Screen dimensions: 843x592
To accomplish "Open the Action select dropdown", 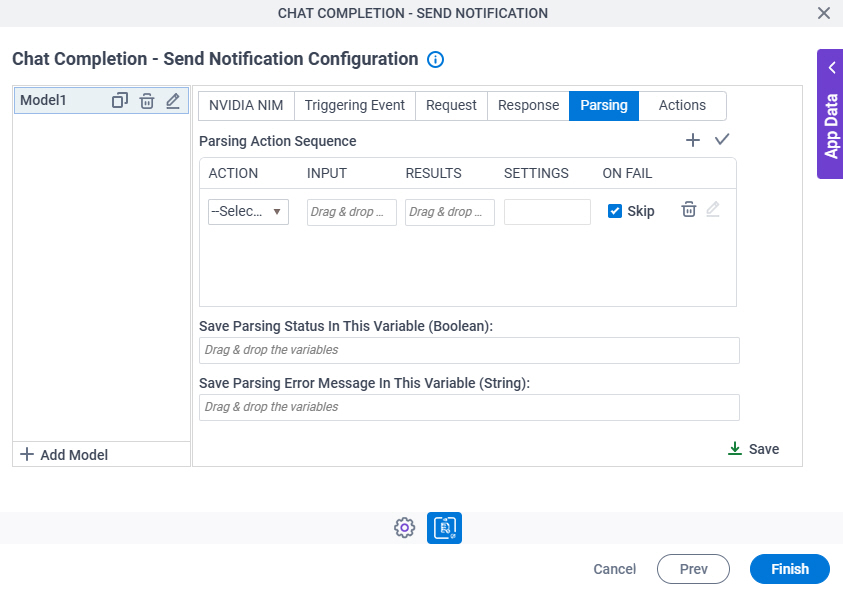I will tap(248, 212).
